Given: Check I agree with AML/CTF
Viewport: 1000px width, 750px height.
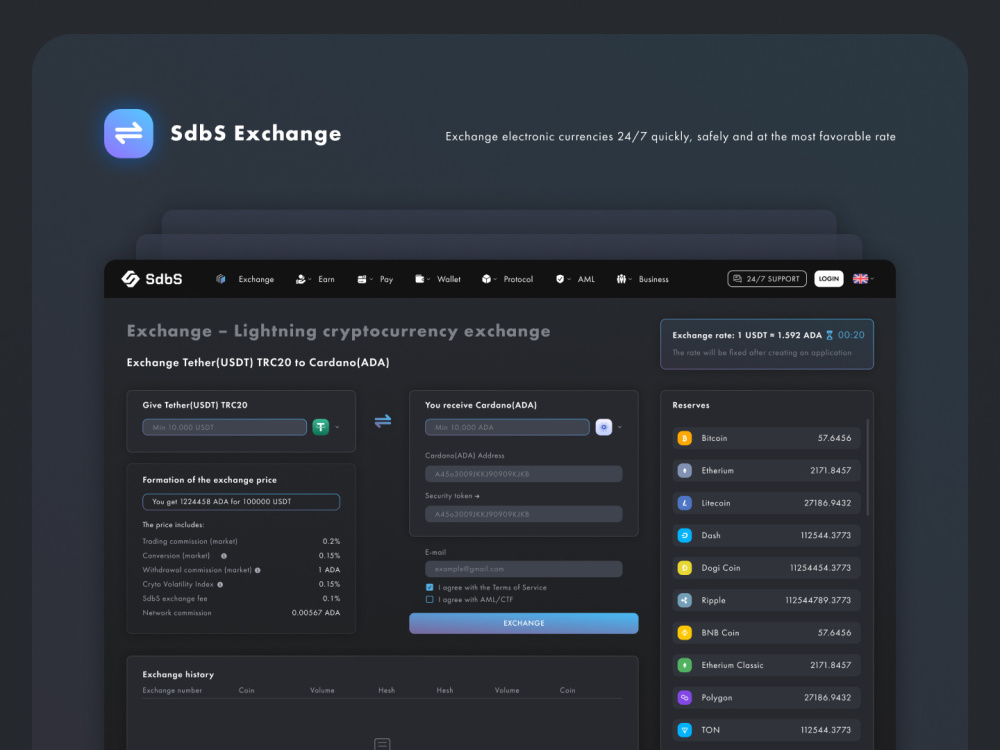Looking at the screenshot, I should point(429,599).
